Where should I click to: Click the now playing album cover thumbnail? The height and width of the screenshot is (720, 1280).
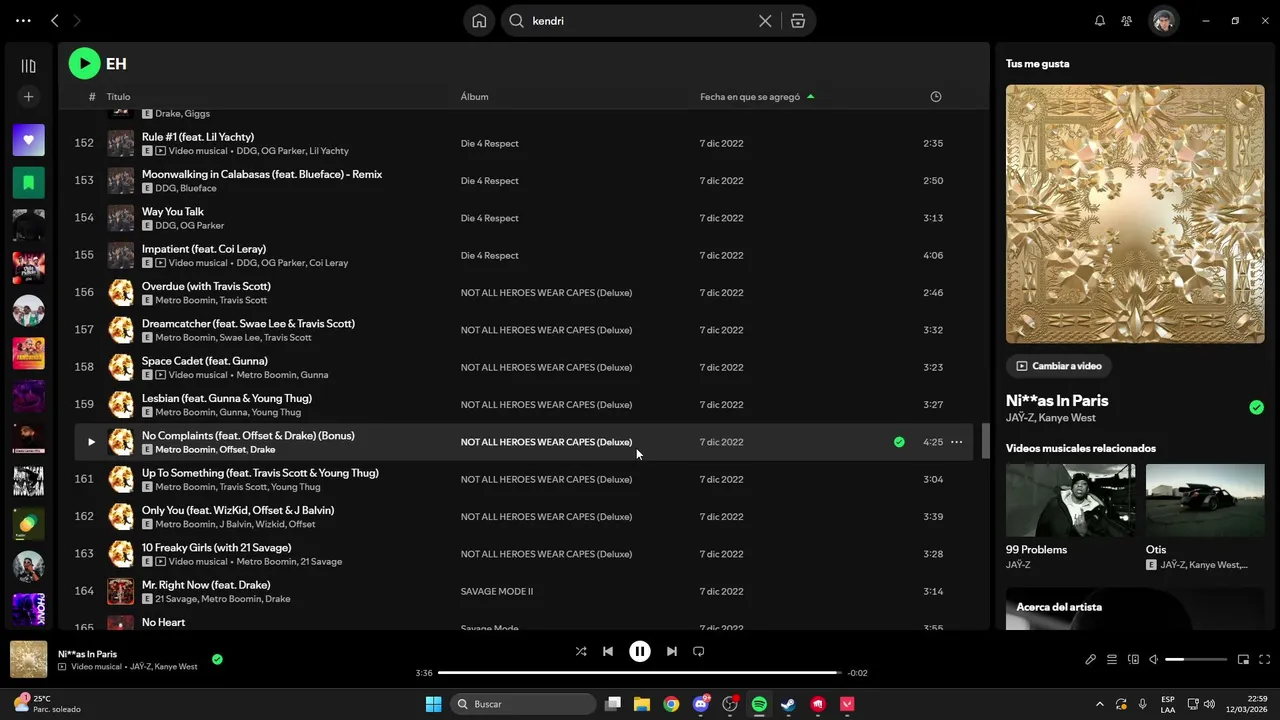[28, 659]
